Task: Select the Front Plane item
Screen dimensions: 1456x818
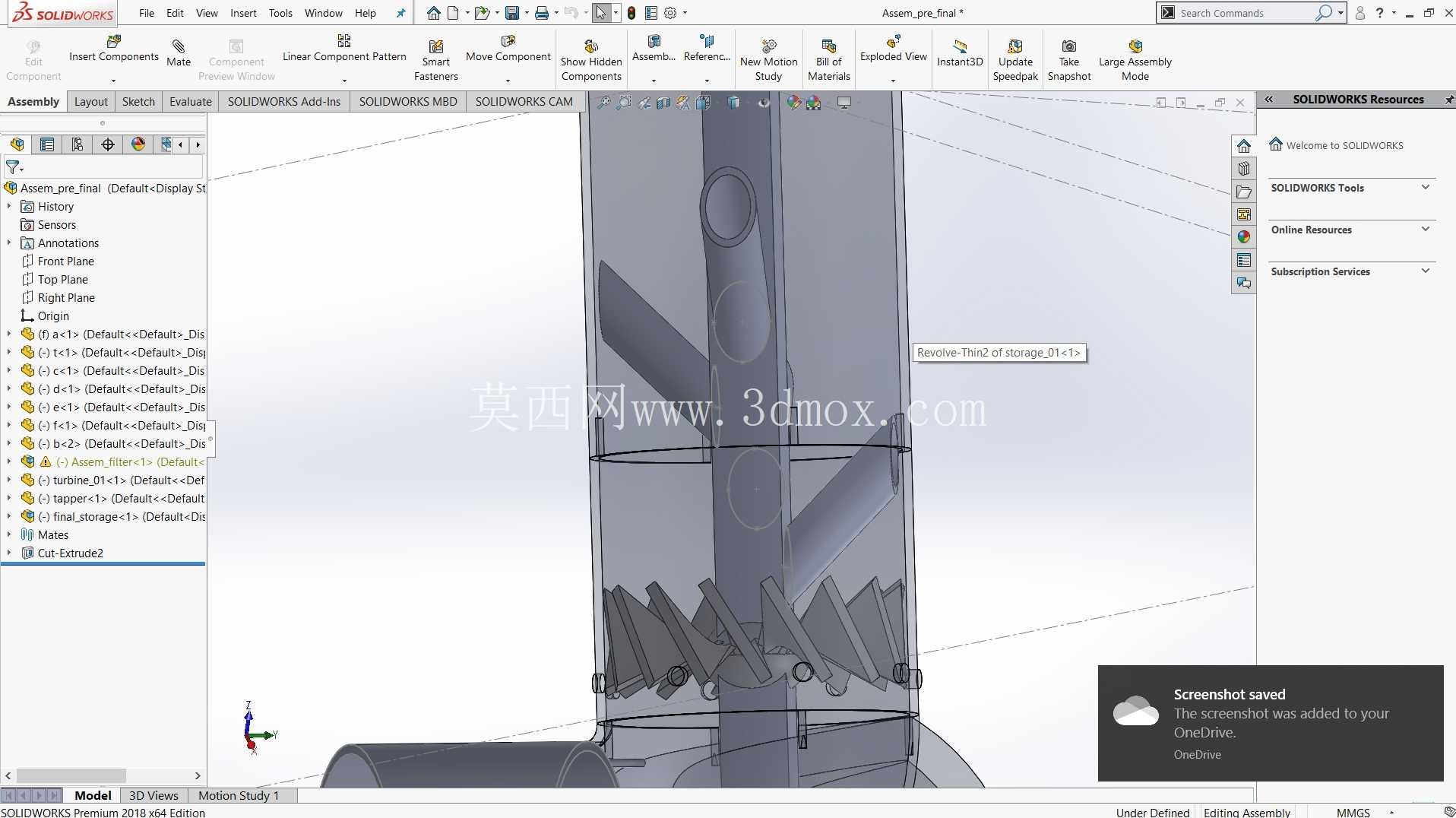Action: 65,262
